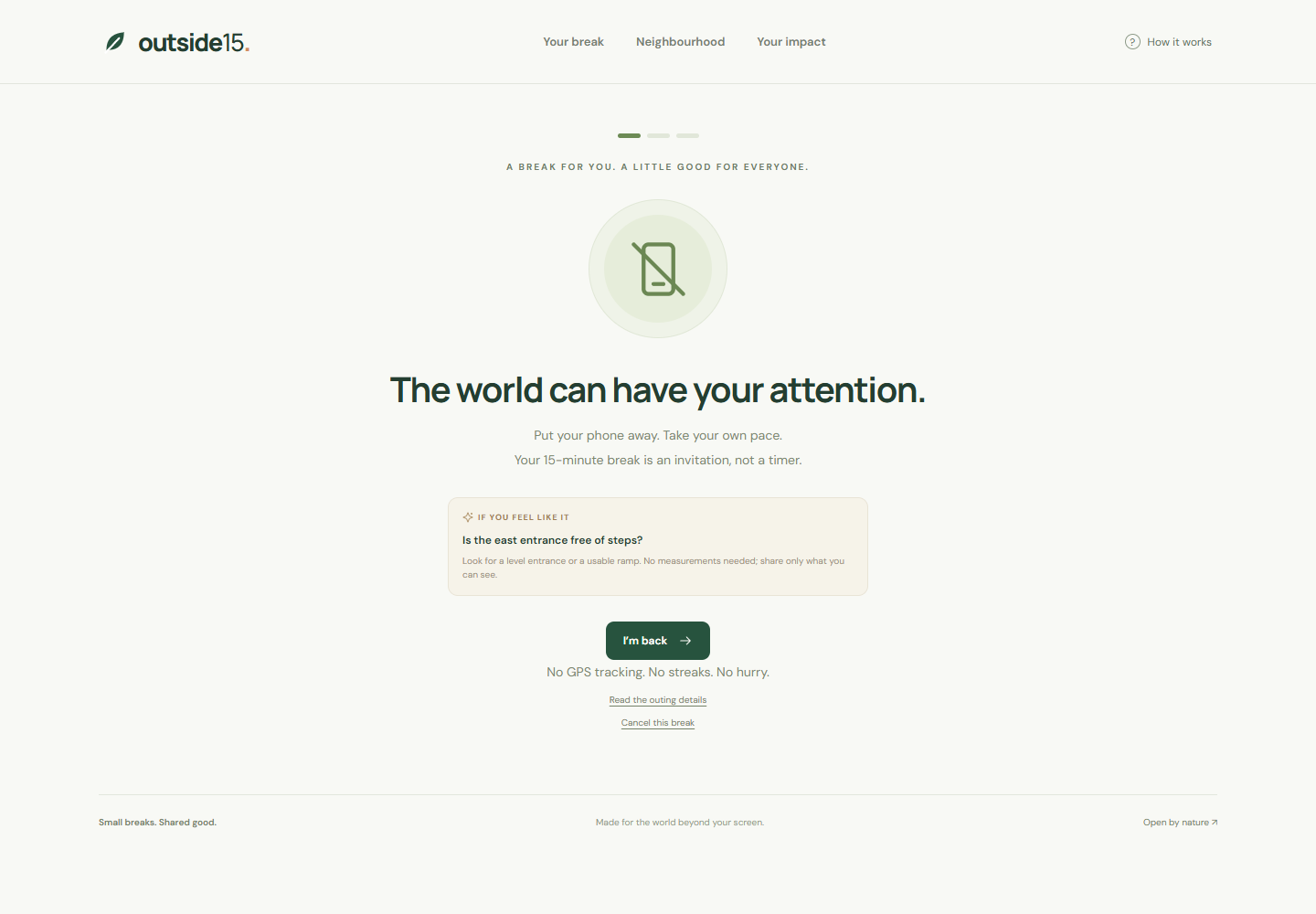The image size is (1316, 914).
Task: Open the Your impact page
Action: (x=791, y=42)
